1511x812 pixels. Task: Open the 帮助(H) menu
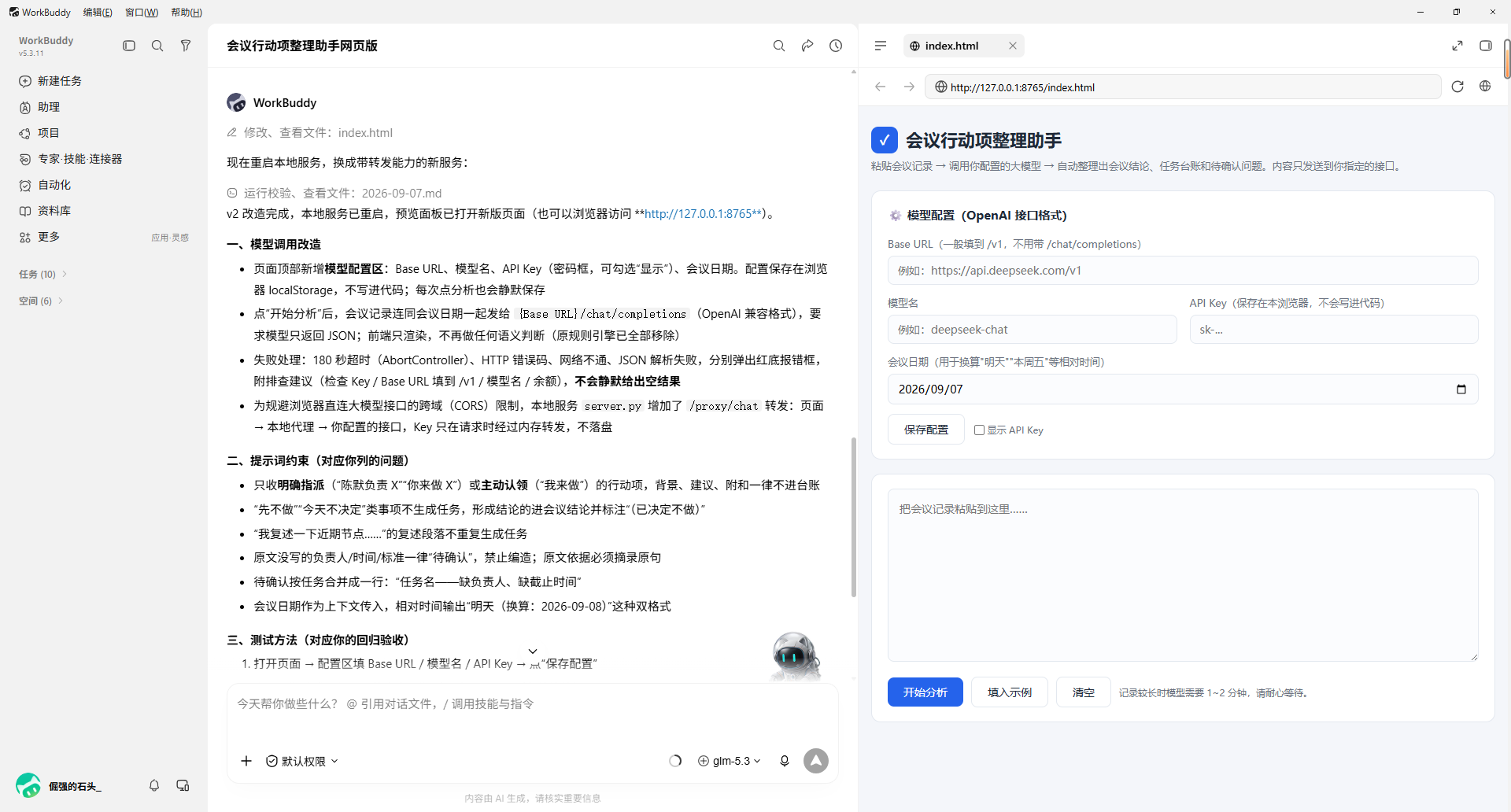(x=187, y=12)
